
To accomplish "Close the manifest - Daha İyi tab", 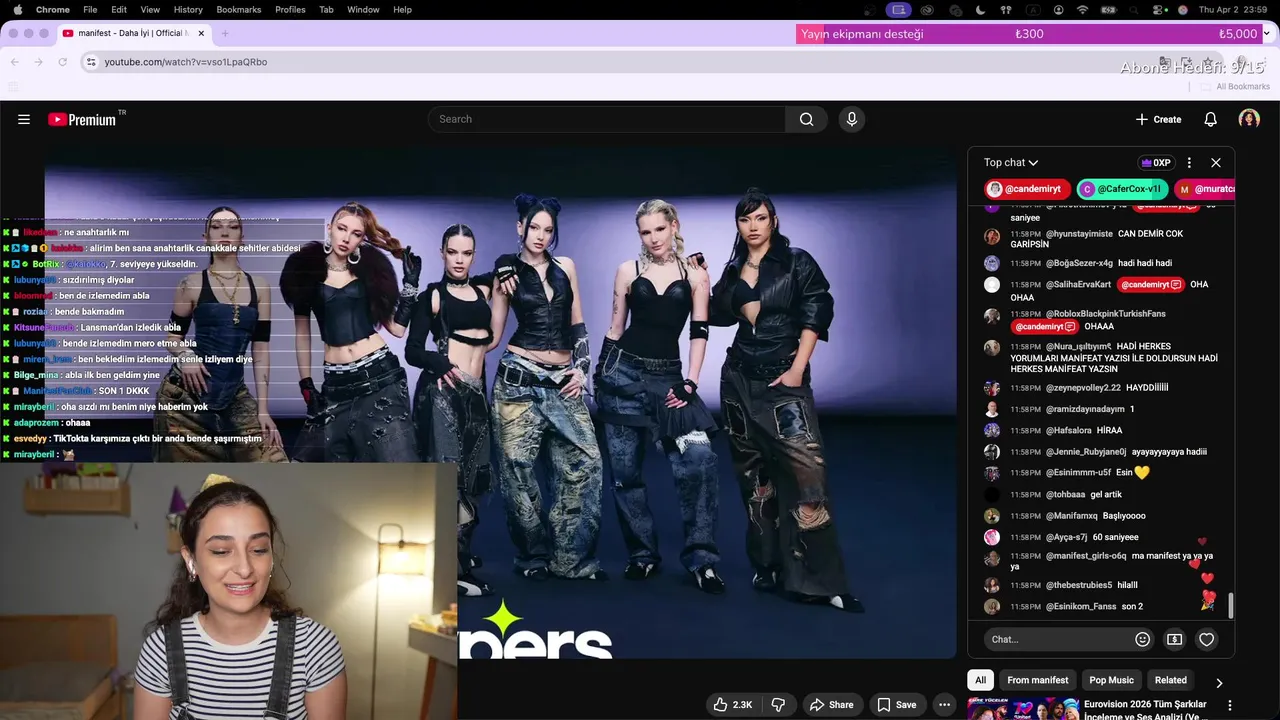I will (x=201, y=33).
